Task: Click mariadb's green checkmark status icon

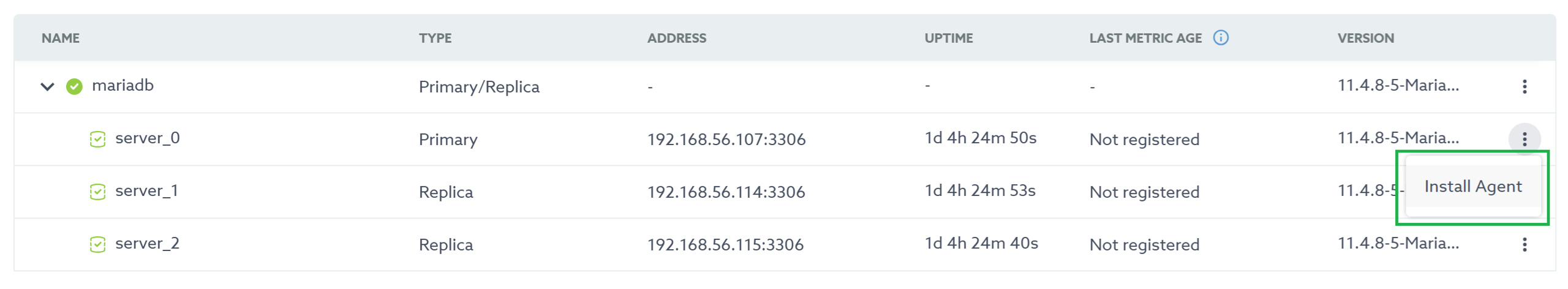Action: pos(74,86)
